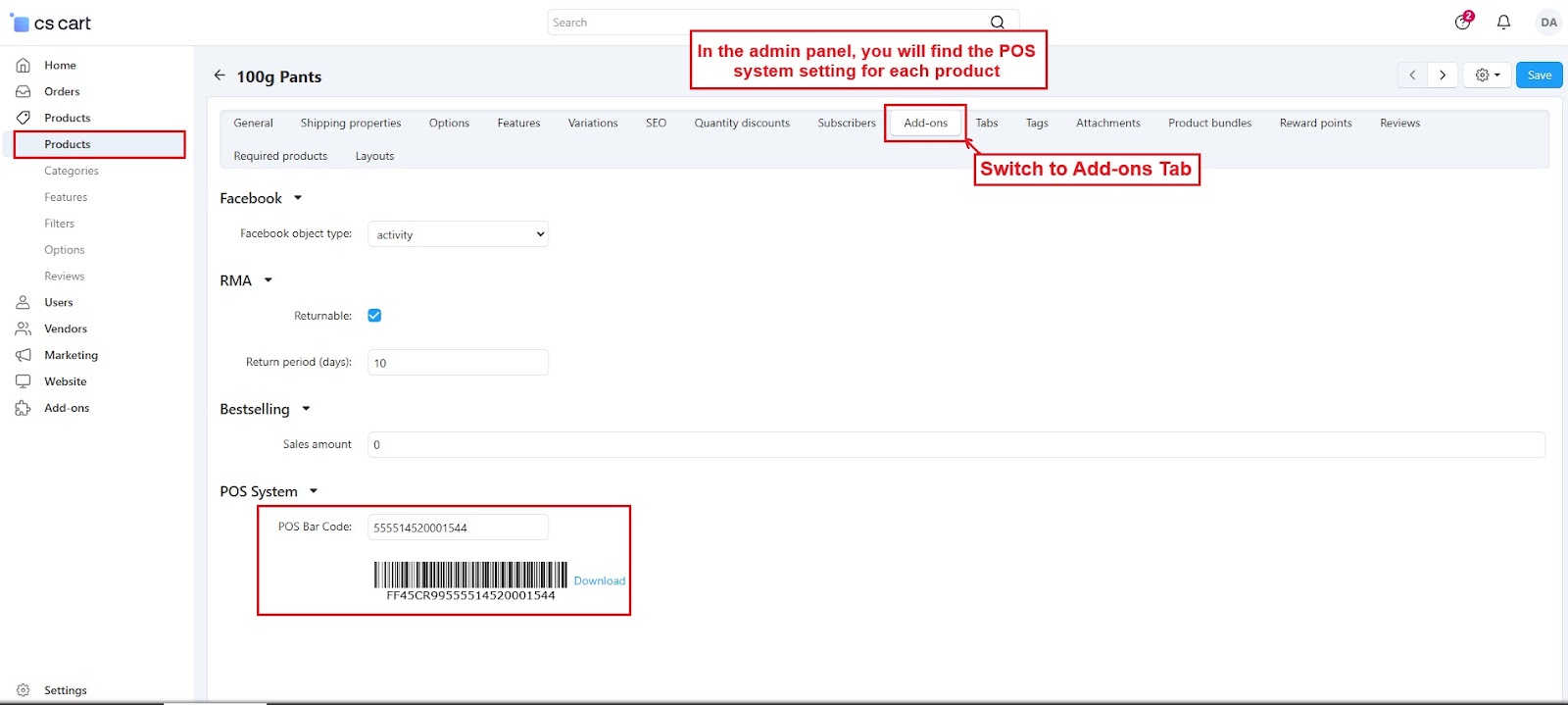1568x705 pixels.
Task: Open the Home sidebar icon
Action: pos(24,66)
